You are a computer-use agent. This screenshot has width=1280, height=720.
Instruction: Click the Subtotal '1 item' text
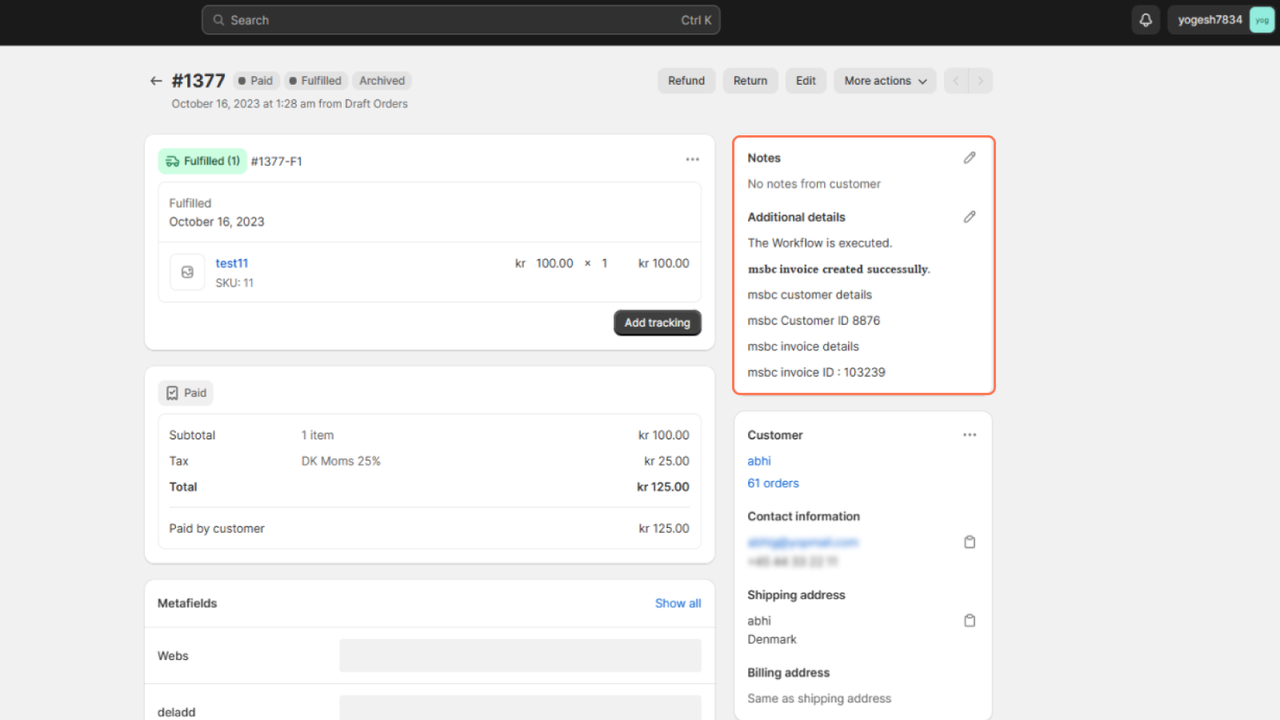coord(318,435)
